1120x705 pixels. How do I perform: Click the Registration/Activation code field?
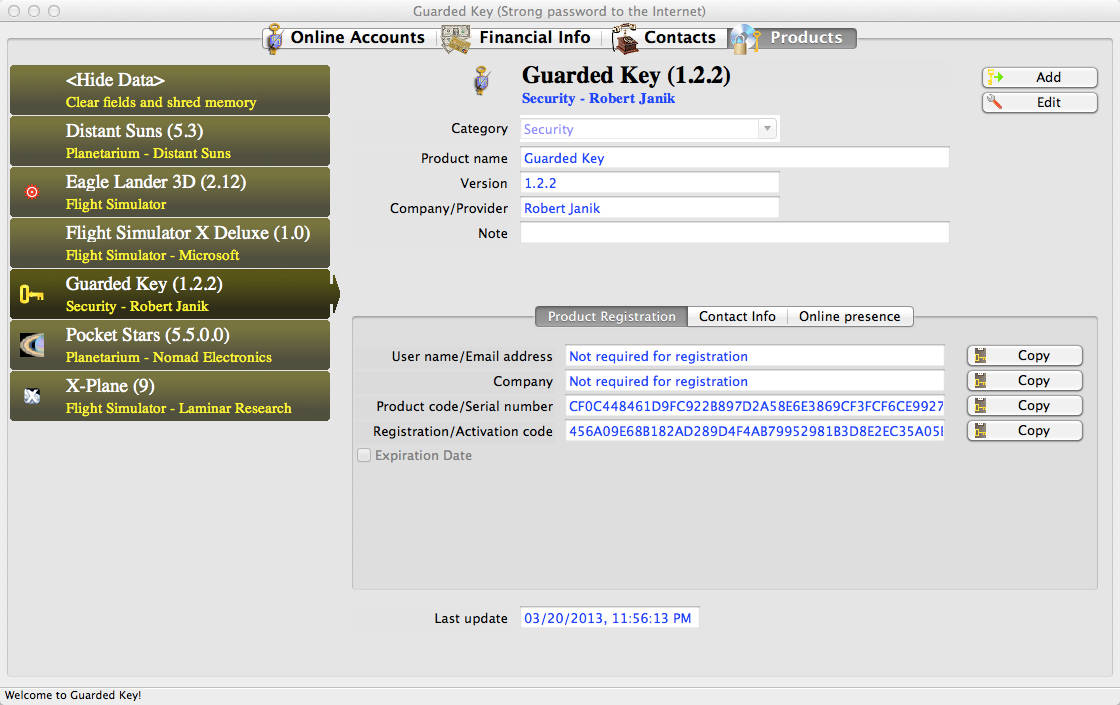tap(754, 431)
